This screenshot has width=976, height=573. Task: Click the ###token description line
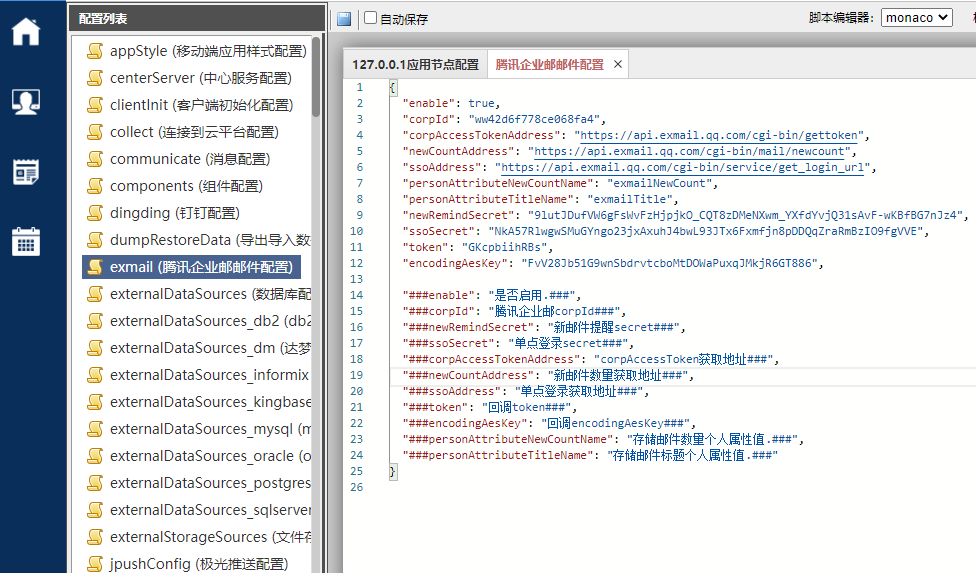click(490, 407)
